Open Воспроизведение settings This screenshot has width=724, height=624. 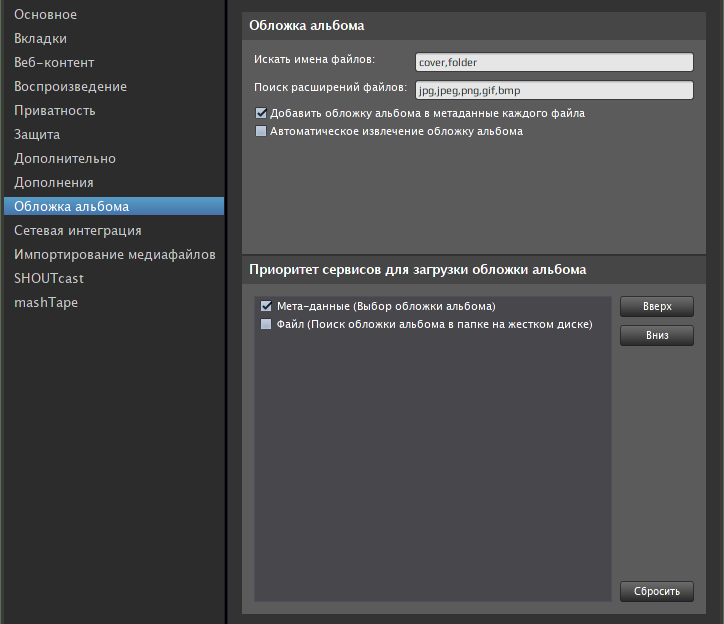point(70,86)
